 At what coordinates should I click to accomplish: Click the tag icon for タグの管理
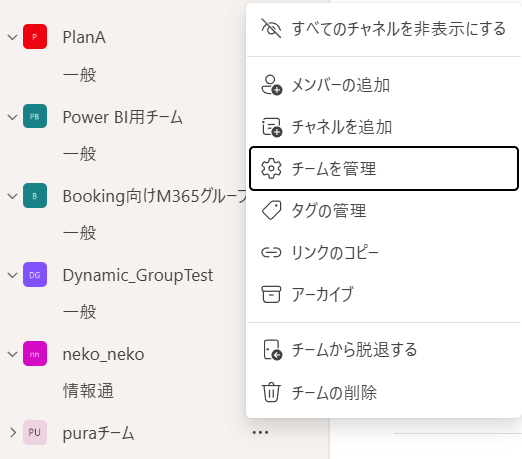[x=271, y=210]
